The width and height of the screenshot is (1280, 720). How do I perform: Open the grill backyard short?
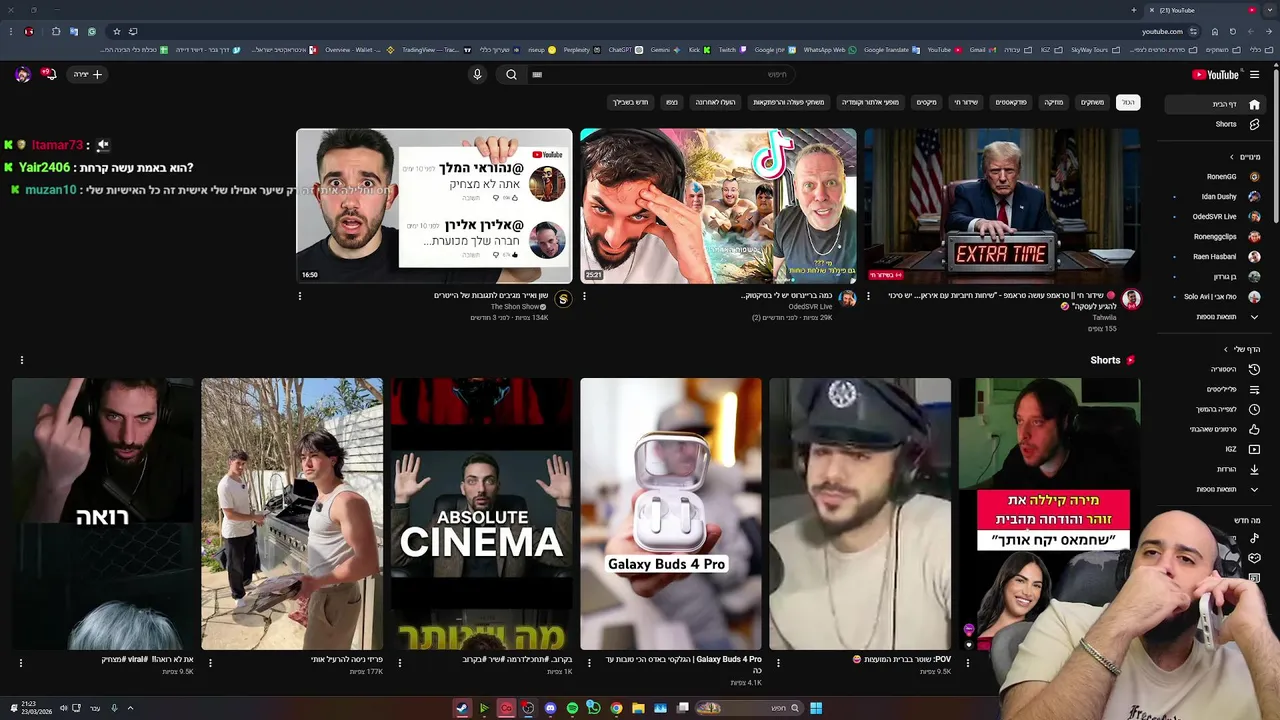coord(292,514)
